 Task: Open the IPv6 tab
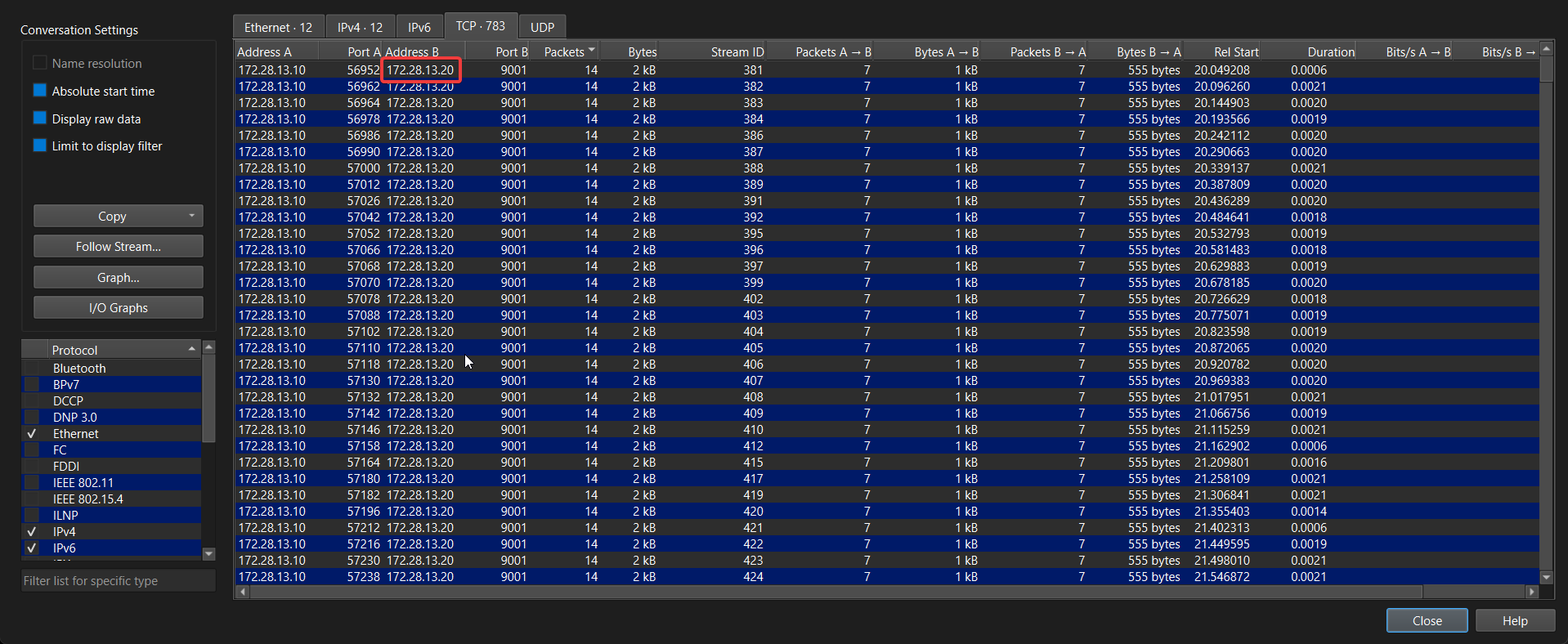pos(419,27)
